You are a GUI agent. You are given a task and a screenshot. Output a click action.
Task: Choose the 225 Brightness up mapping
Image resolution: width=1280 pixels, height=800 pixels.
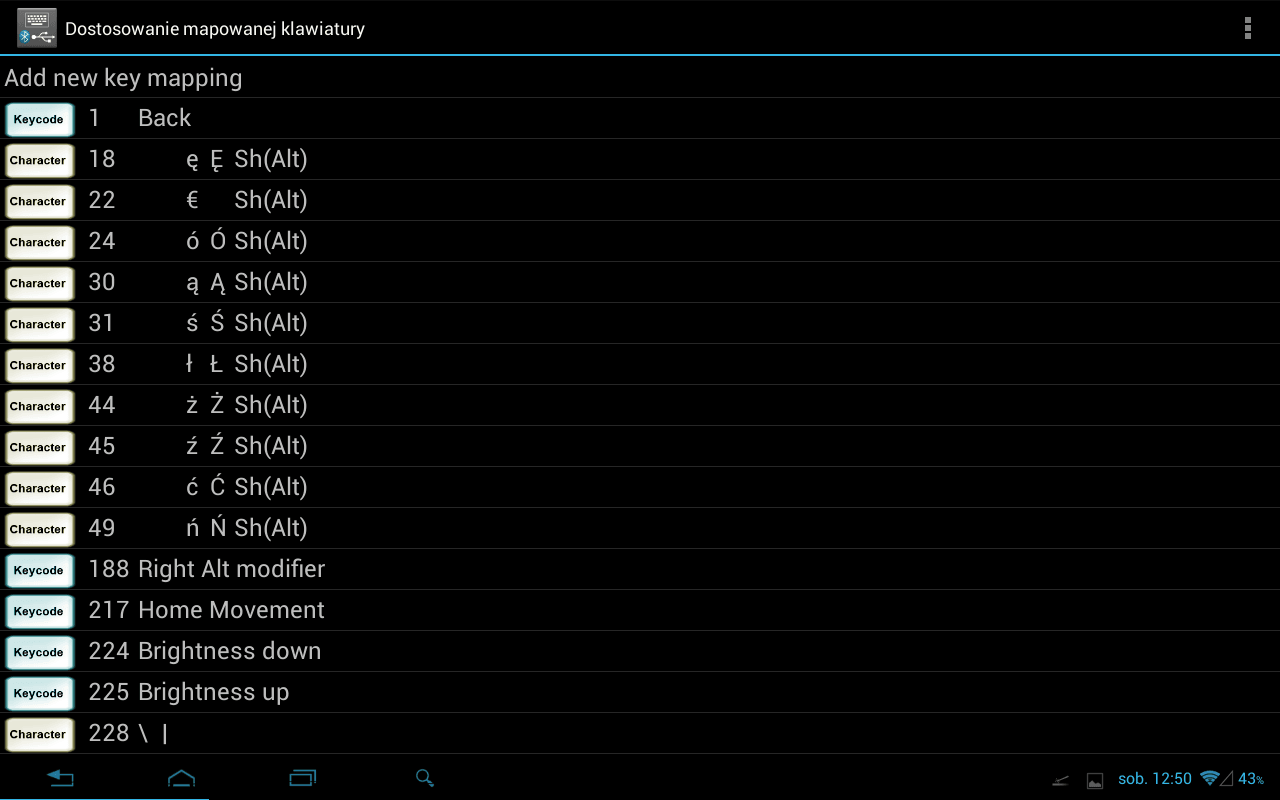(640, 692)
